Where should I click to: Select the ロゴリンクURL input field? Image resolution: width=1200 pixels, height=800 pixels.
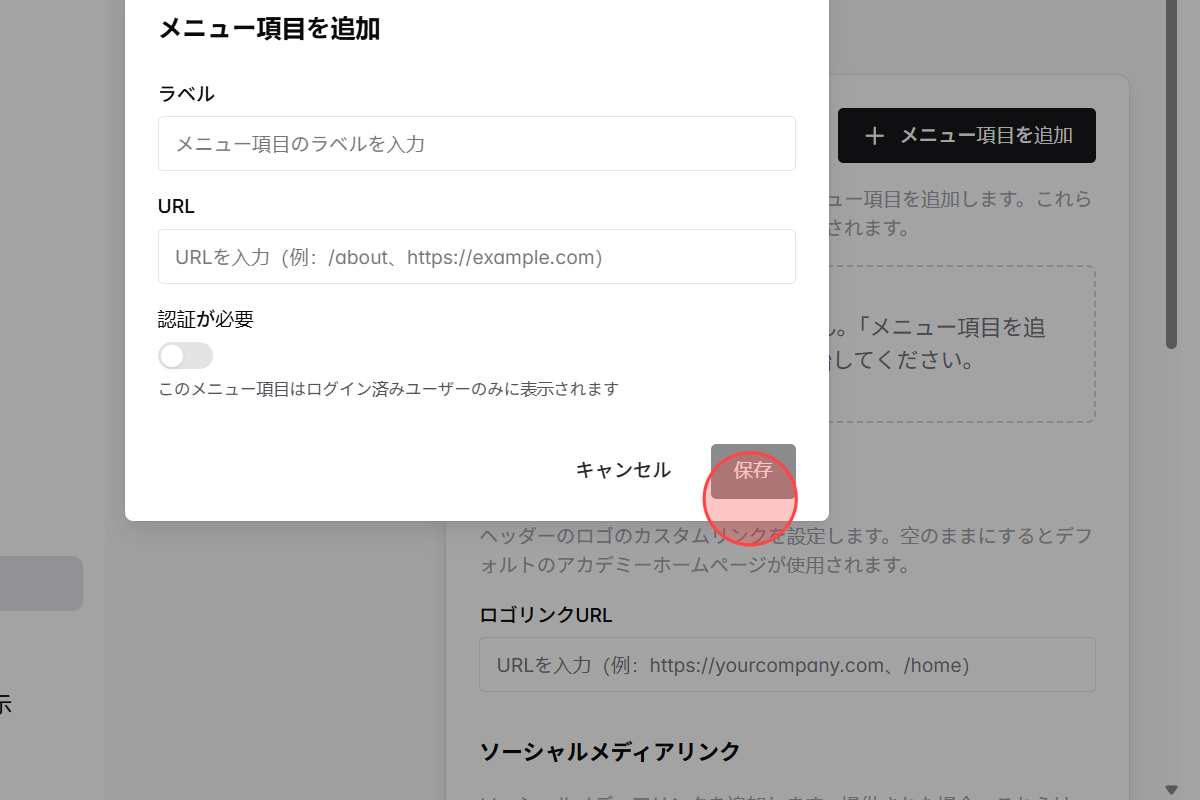coord(787,664)
